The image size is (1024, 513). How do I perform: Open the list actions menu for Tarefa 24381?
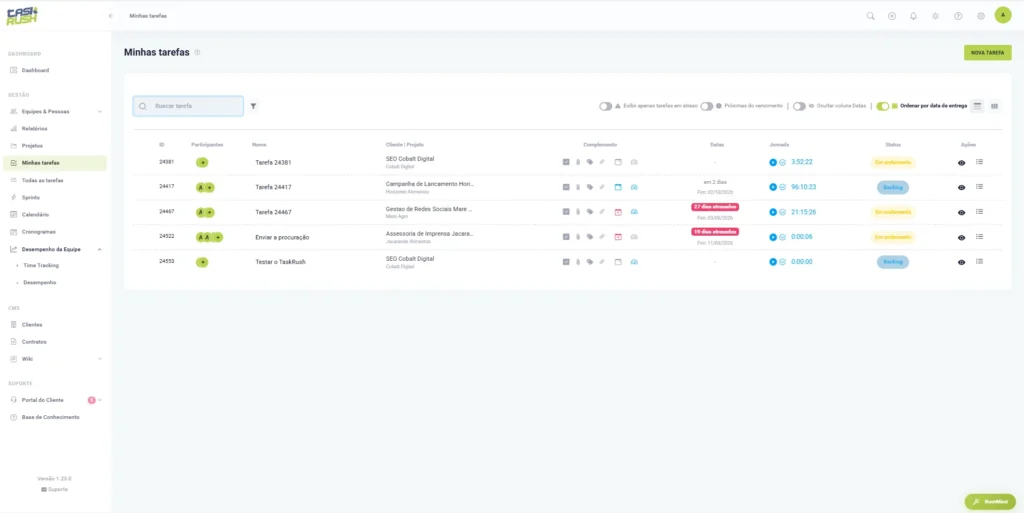(x=979, y=162)
